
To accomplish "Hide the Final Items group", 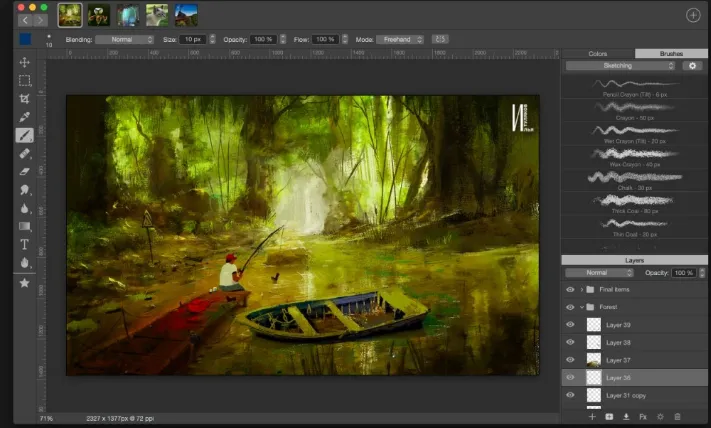I will click(570, 289).
